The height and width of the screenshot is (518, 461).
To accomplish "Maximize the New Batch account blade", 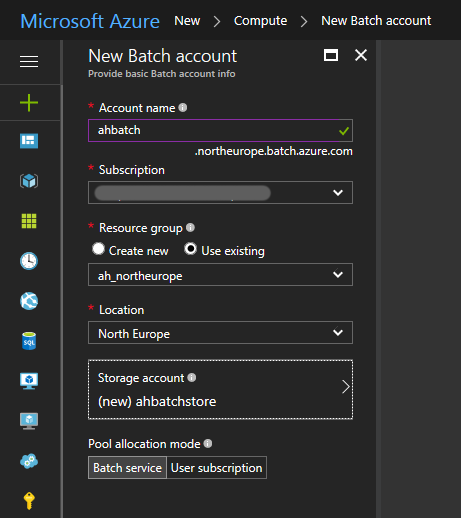I will coord(331,55).
